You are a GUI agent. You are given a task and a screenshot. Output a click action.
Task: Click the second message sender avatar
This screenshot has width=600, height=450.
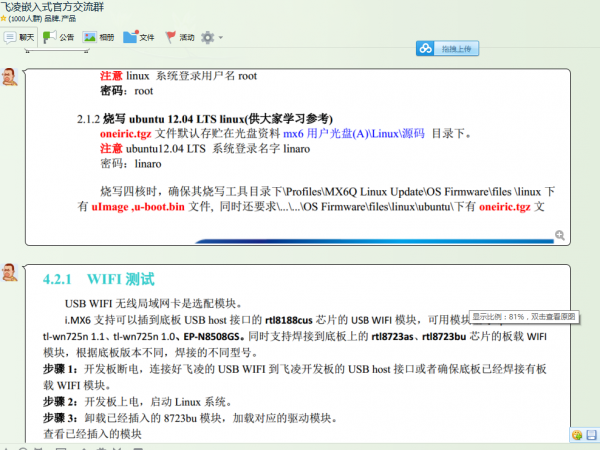(x=9, y=273)
